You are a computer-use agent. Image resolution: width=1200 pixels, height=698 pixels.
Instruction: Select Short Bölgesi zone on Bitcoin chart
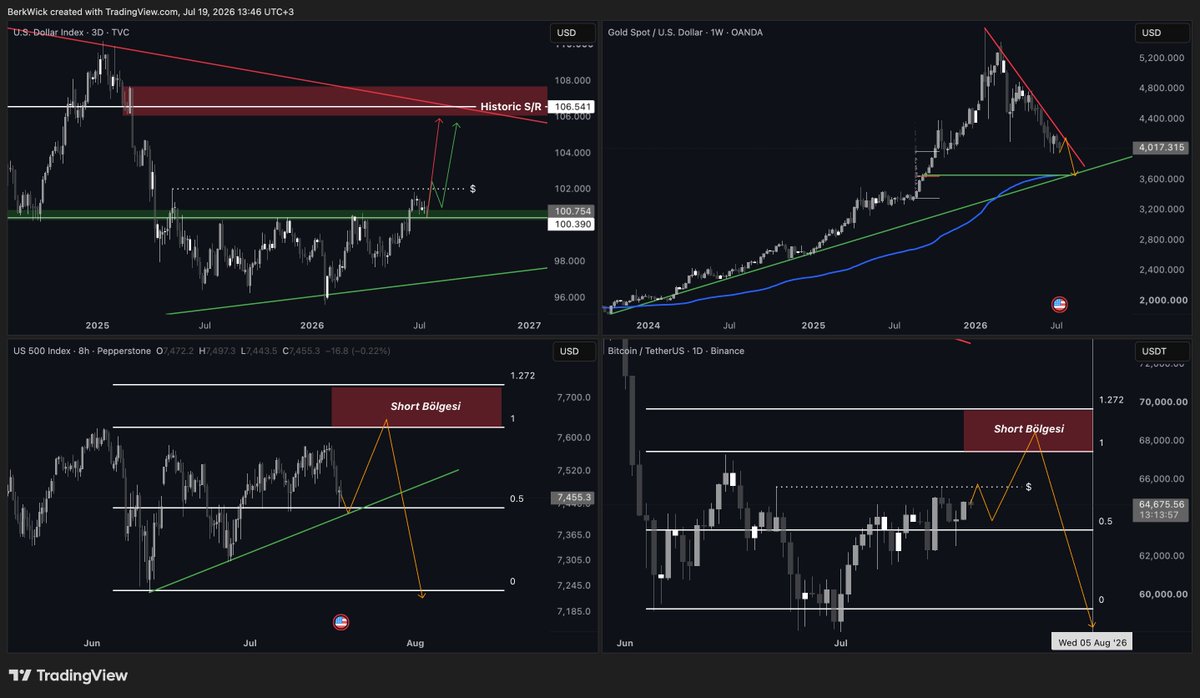1028,429
